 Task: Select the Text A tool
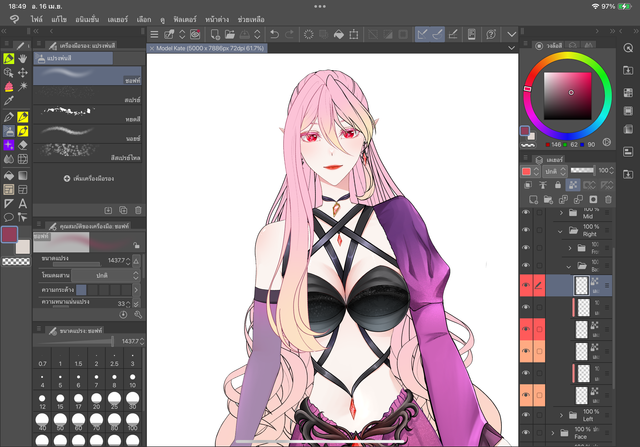tap(23, 203)
